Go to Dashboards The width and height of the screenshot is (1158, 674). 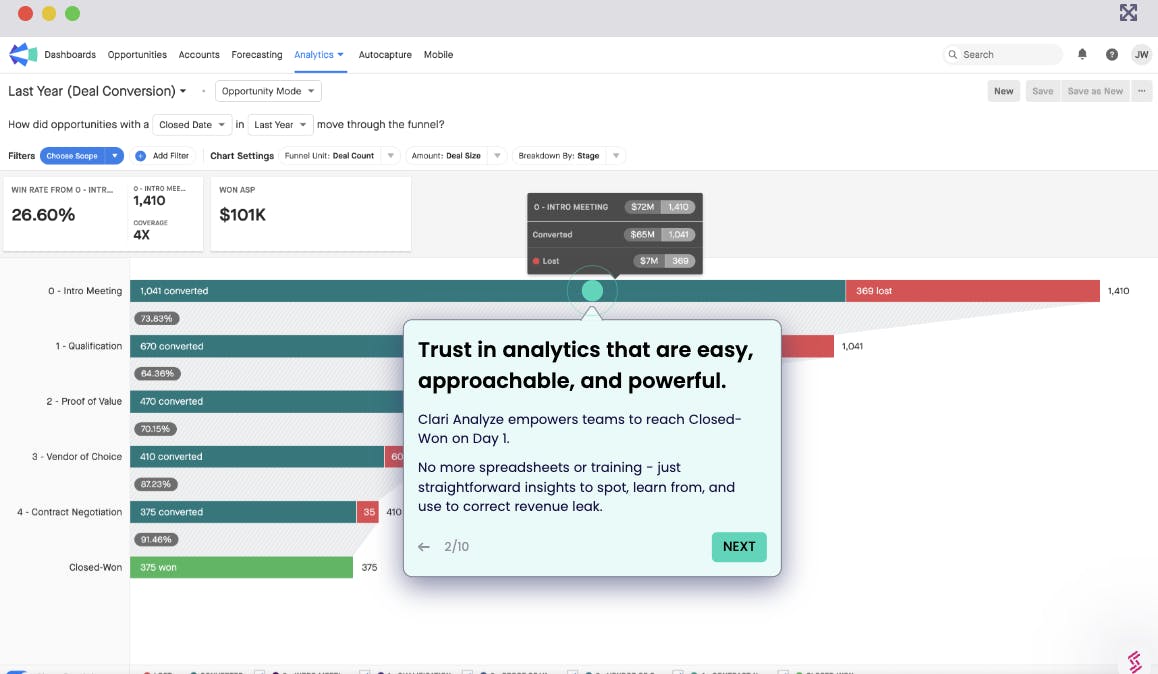[x=70, y=55]
